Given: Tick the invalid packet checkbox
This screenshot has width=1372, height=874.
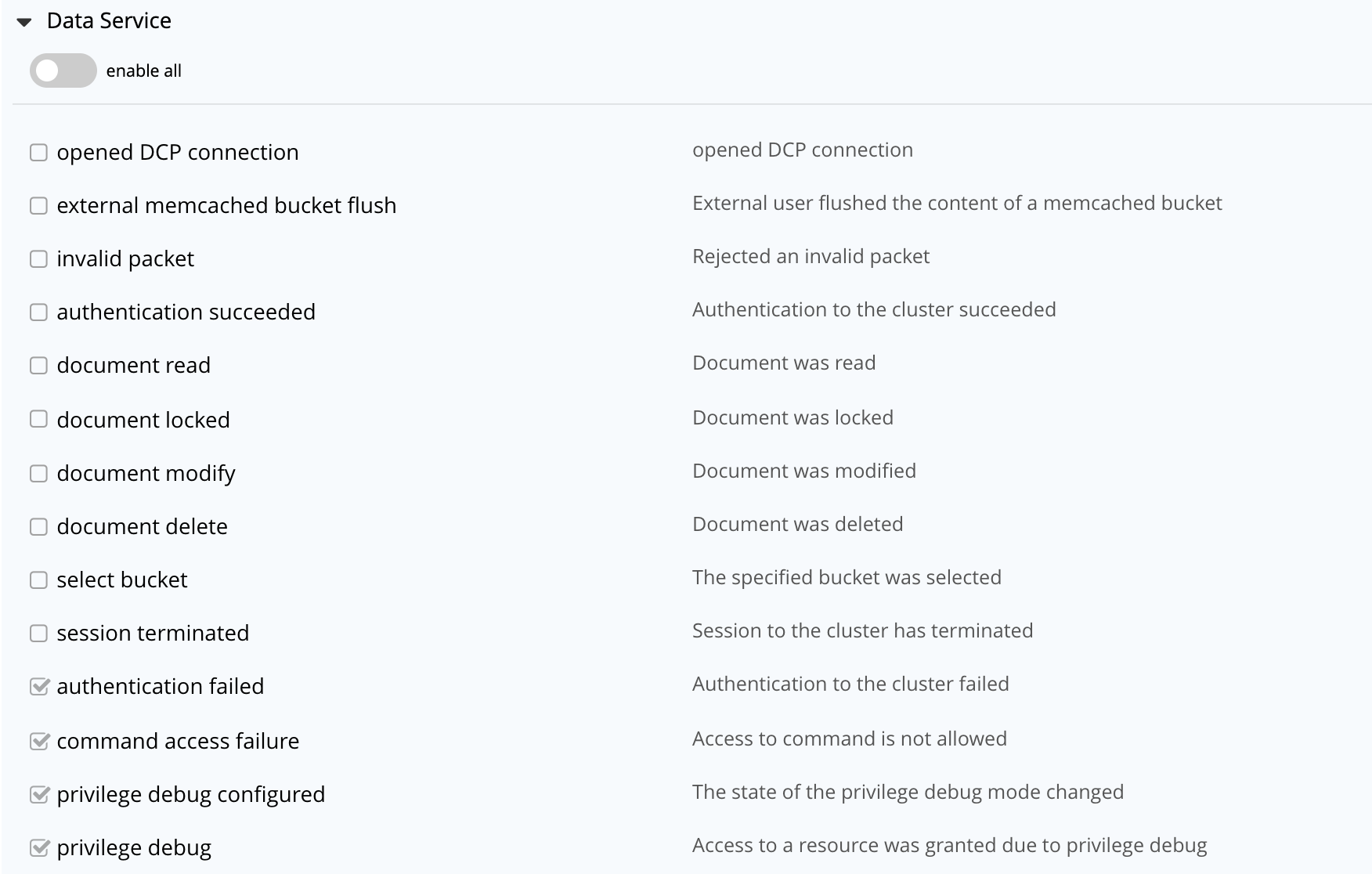Looking at the screenshot, I should click(38, 258).
